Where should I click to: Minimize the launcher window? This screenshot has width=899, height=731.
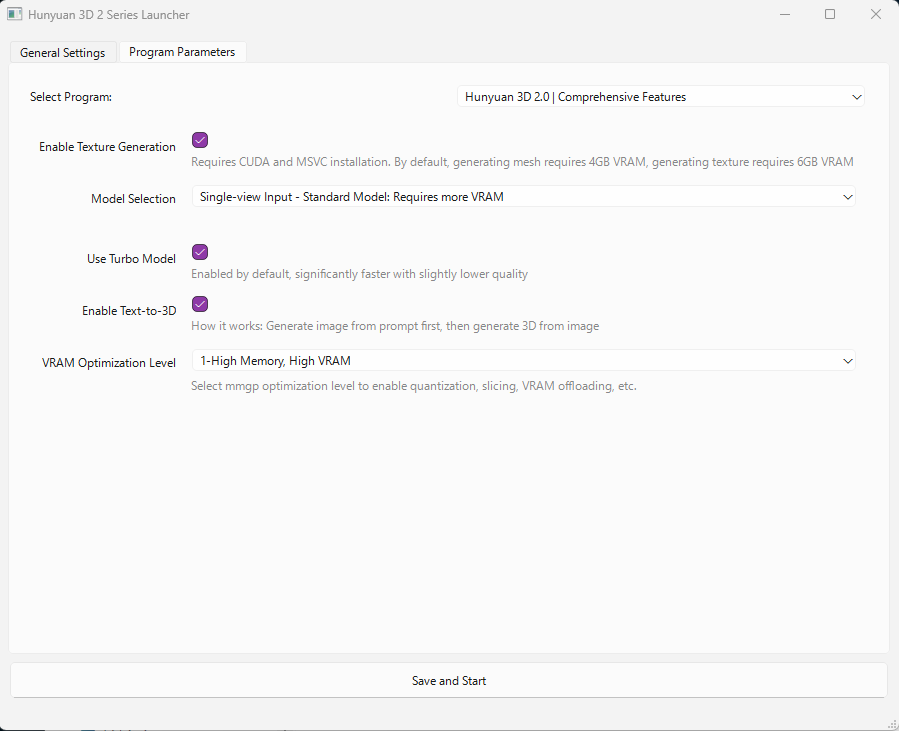[783, 15]
